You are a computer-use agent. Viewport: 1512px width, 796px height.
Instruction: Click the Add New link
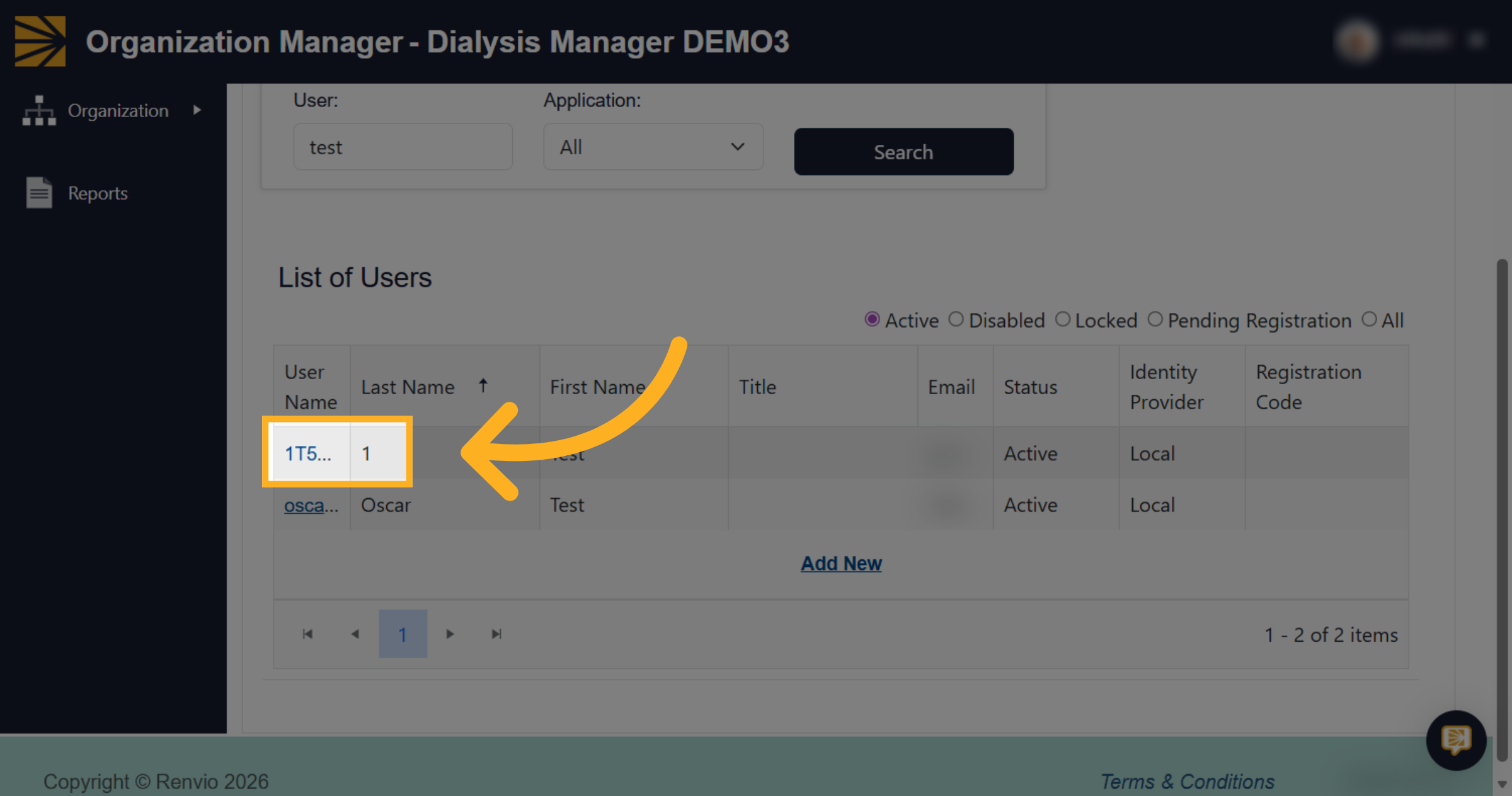click(x=841, y=563)
